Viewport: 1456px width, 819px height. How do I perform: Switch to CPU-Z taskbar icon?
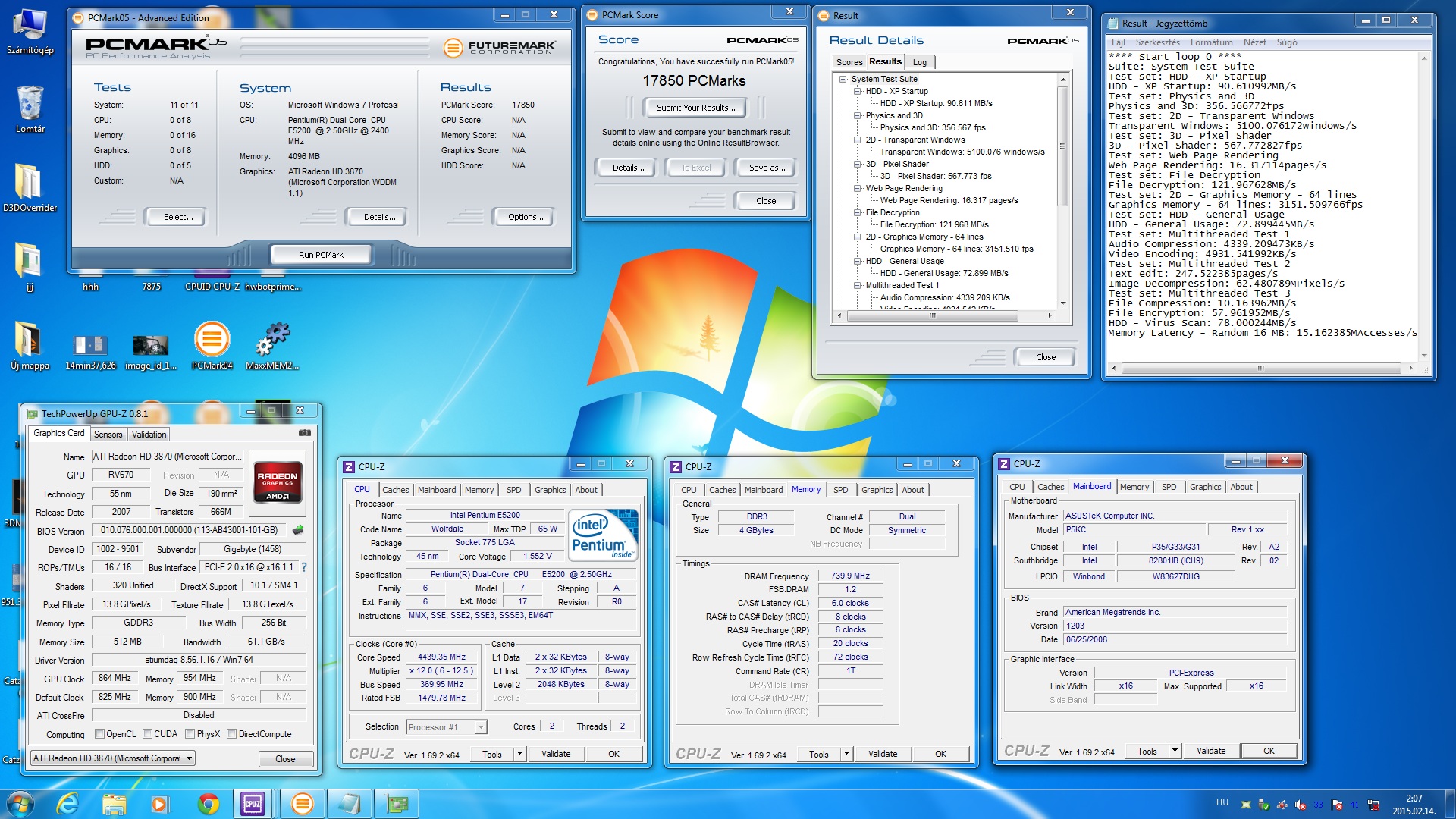[x=253, y=804]
